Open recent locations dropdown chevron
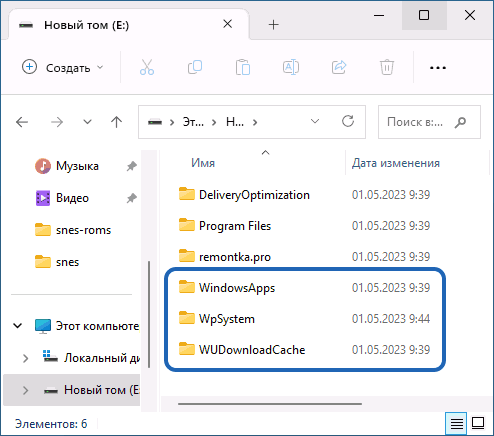 click(87, 122)
